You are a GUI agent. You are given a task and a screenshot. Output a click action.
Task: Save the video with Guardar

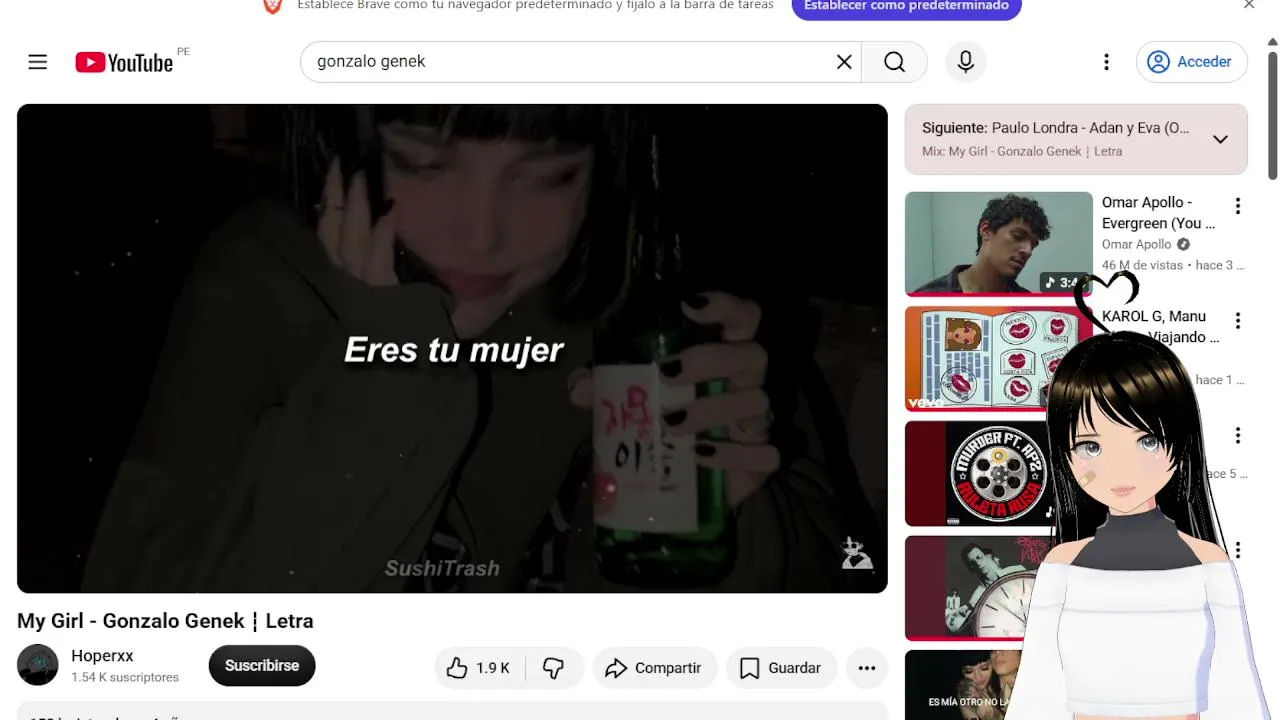click(x=781, y=668)
